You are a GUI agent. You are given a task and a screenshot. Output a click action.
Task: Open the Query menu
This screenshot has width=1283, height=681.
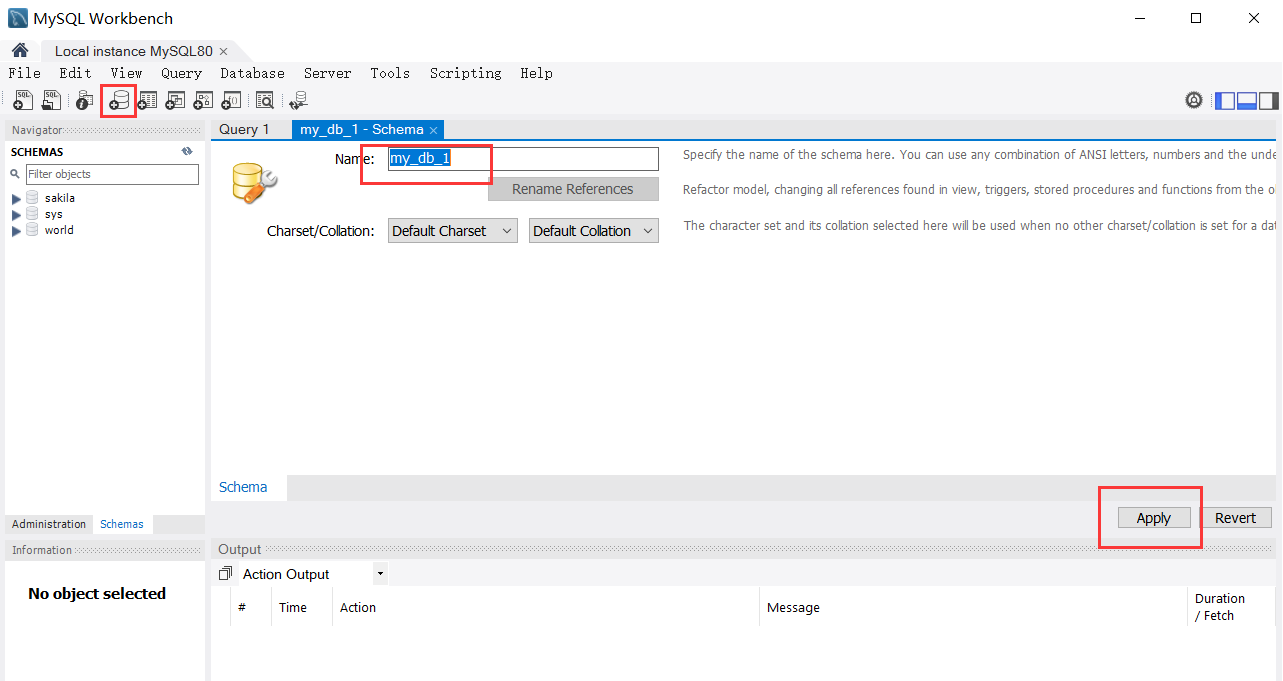coord(182,73)
